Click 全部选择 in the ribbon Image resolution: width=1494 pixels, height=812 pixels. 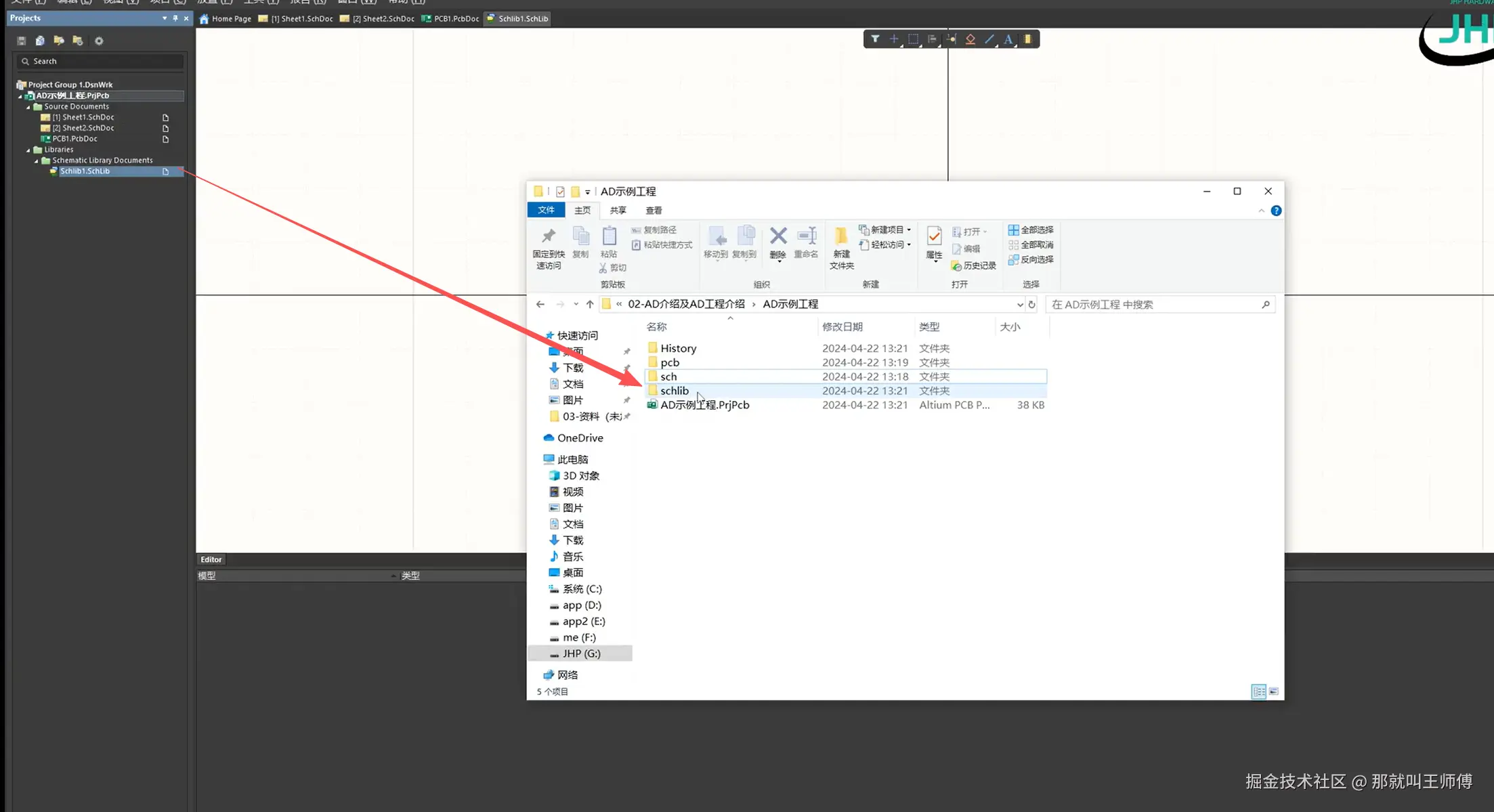coord(1031,230)
